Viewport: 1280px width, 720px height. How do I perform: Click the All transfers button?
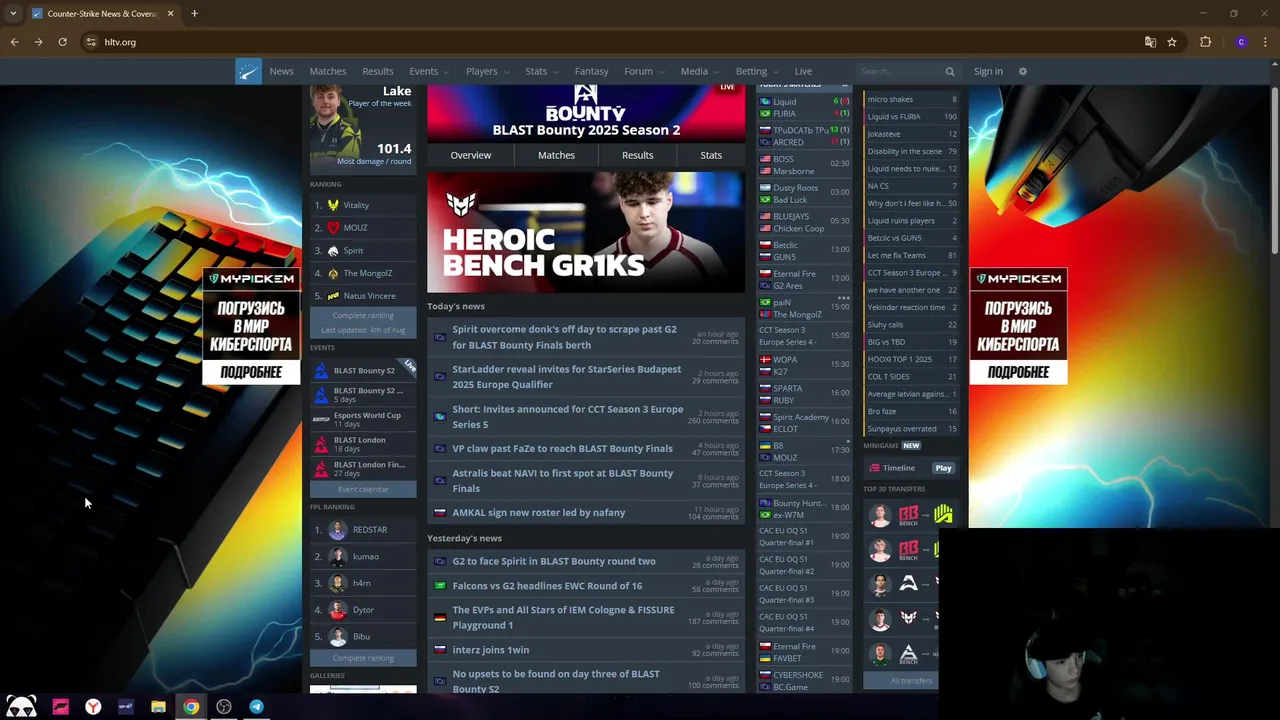tap(911, 681)
